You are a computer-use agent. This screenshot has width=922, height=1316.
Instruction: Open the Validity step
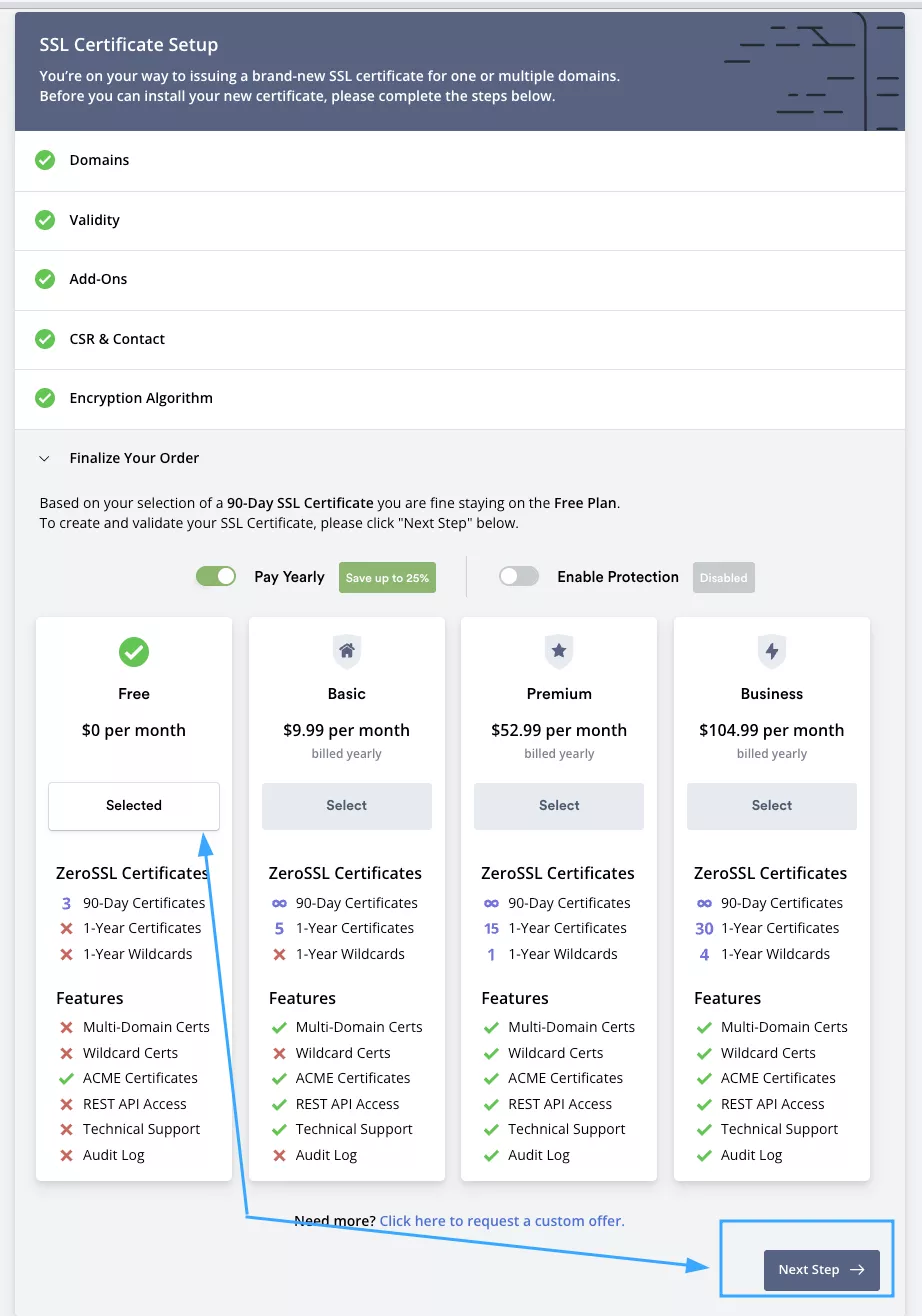click(x=94, y=220)
